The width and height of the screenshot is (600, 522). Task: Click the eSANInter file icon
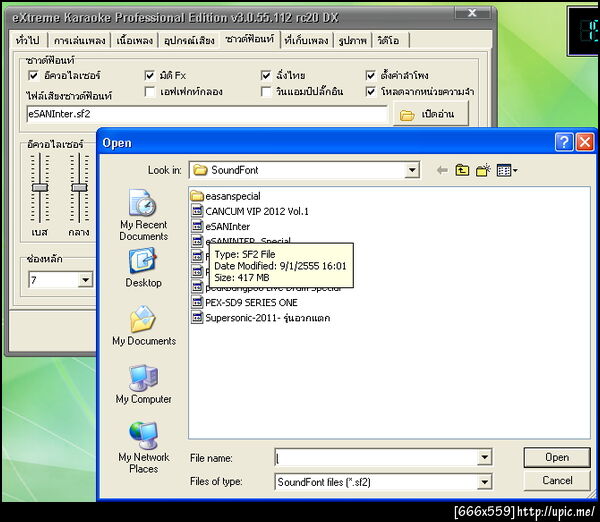point(197,226)
